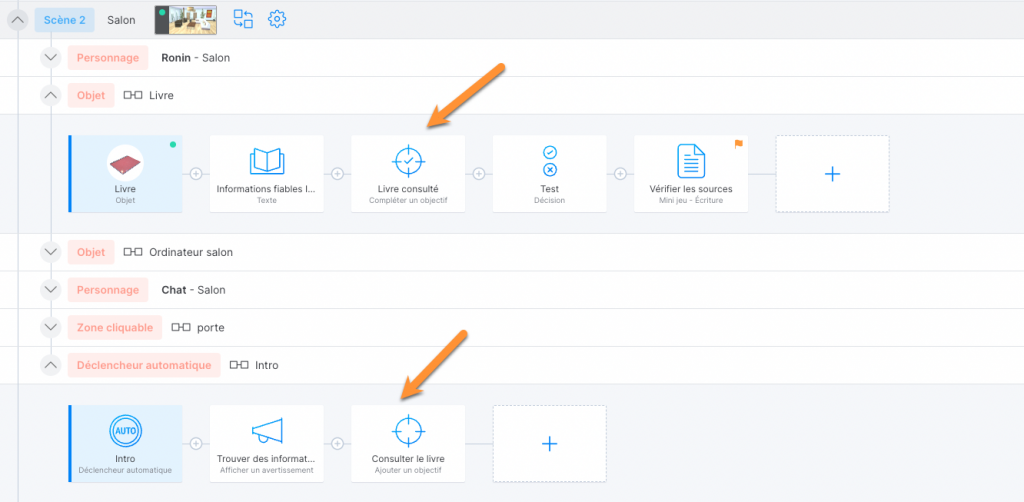Open the Livre consulté objective block
The width and height of the screenshot is (1024, 502).
coord(408,174)
